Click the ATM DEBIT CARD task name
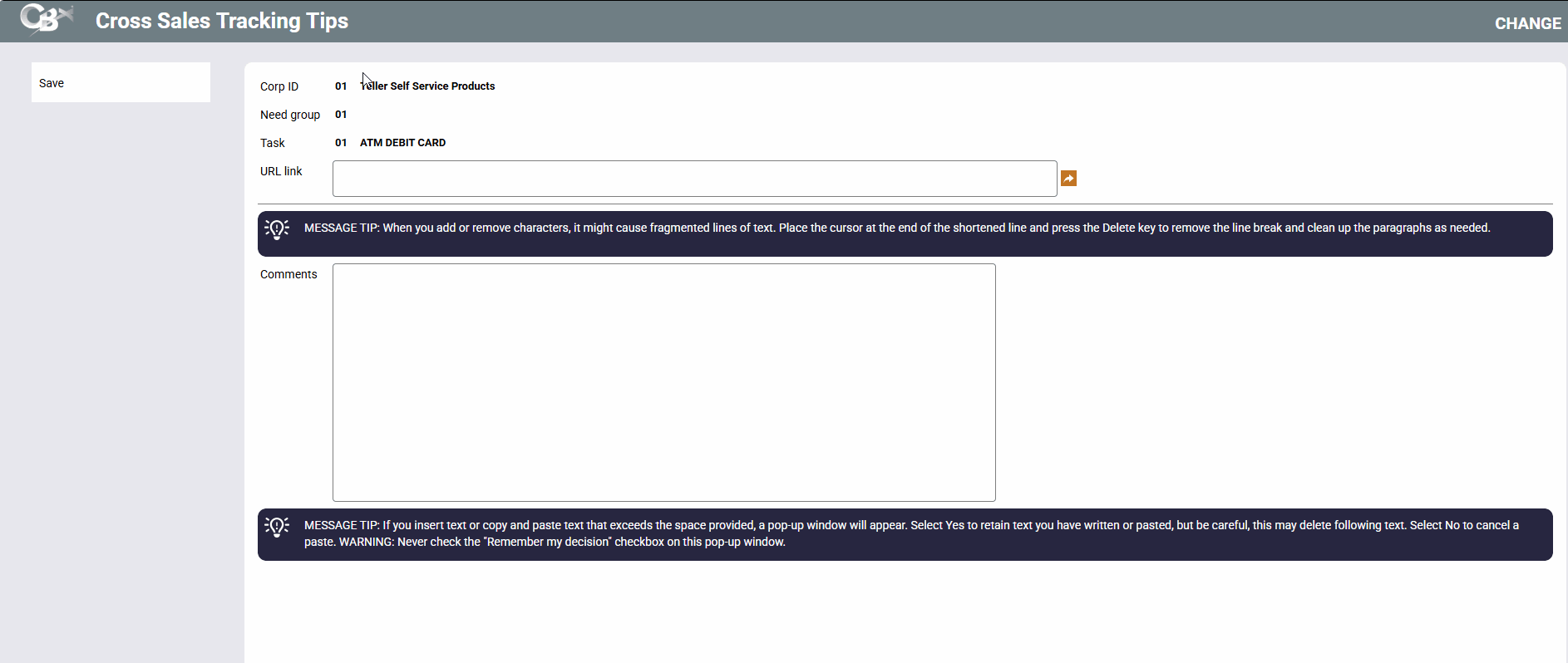The height and width of the screenshot is (663, 1568). tap(402, 143)
